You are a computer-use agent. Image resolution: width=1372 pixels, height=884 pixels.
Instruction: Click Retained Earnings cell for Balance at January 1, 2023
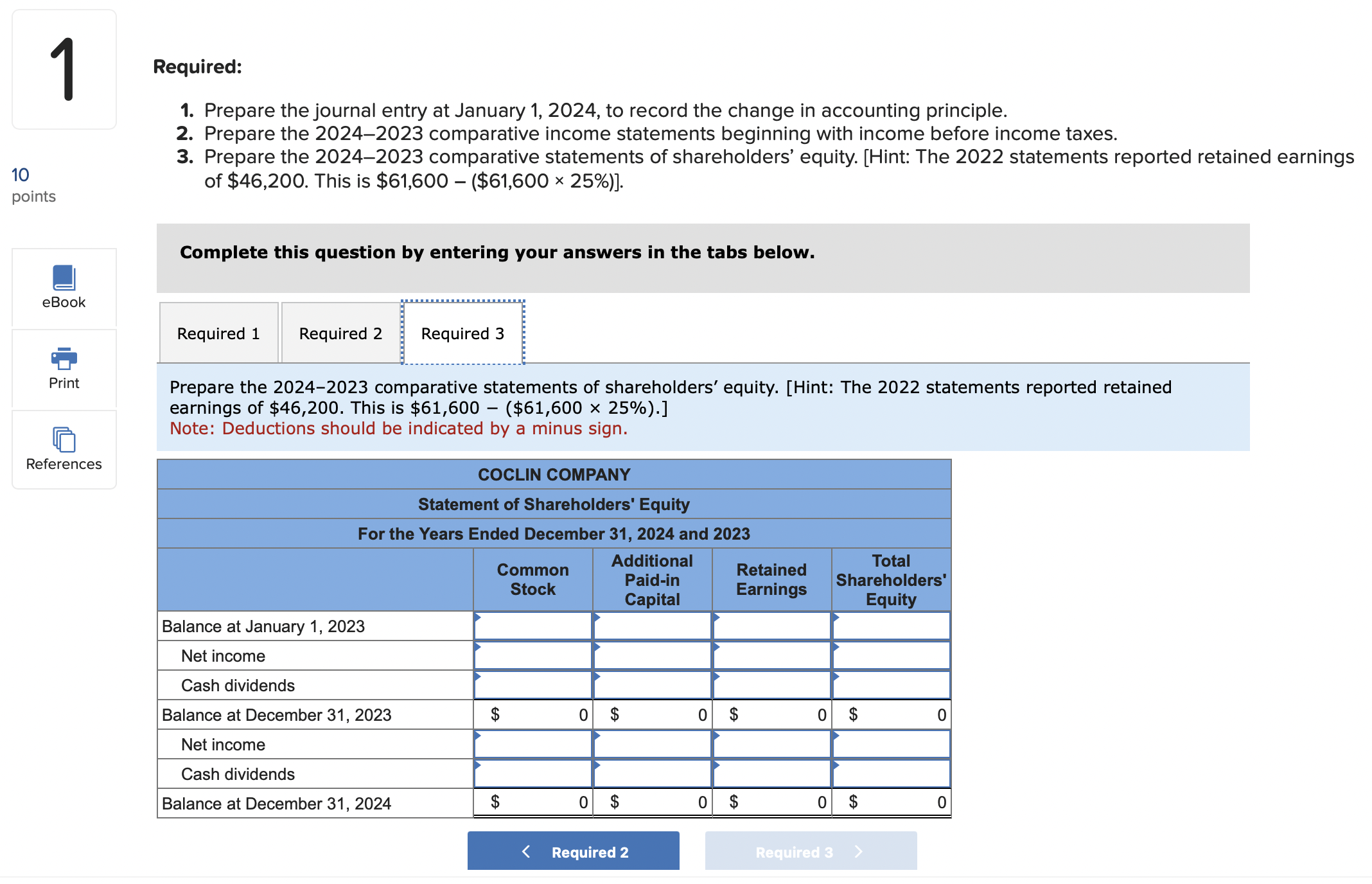(771, 626)
